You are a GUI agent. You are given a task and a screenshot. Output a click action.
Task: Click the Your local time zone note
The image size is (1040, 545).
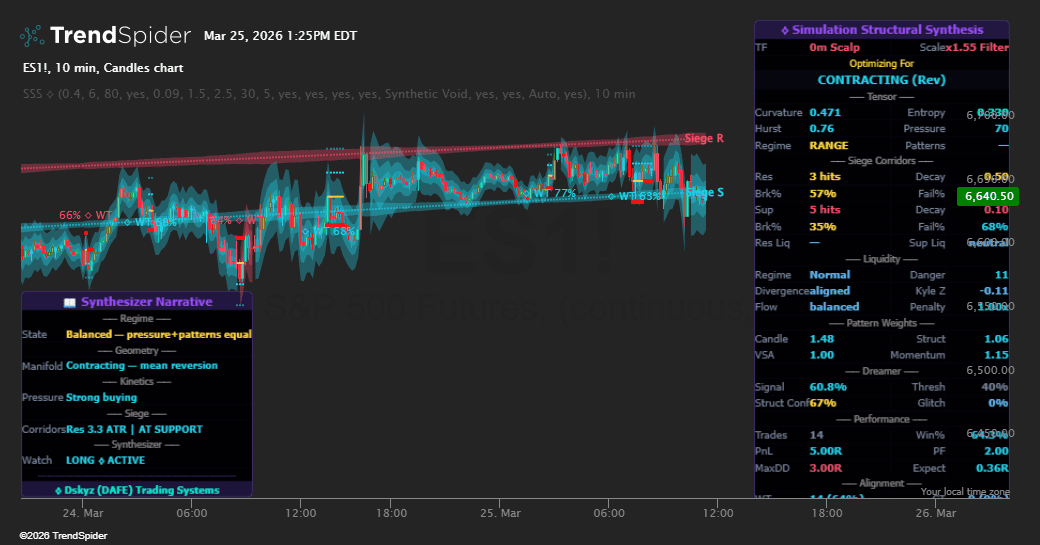pyautogui.click(x=965, y=492)
